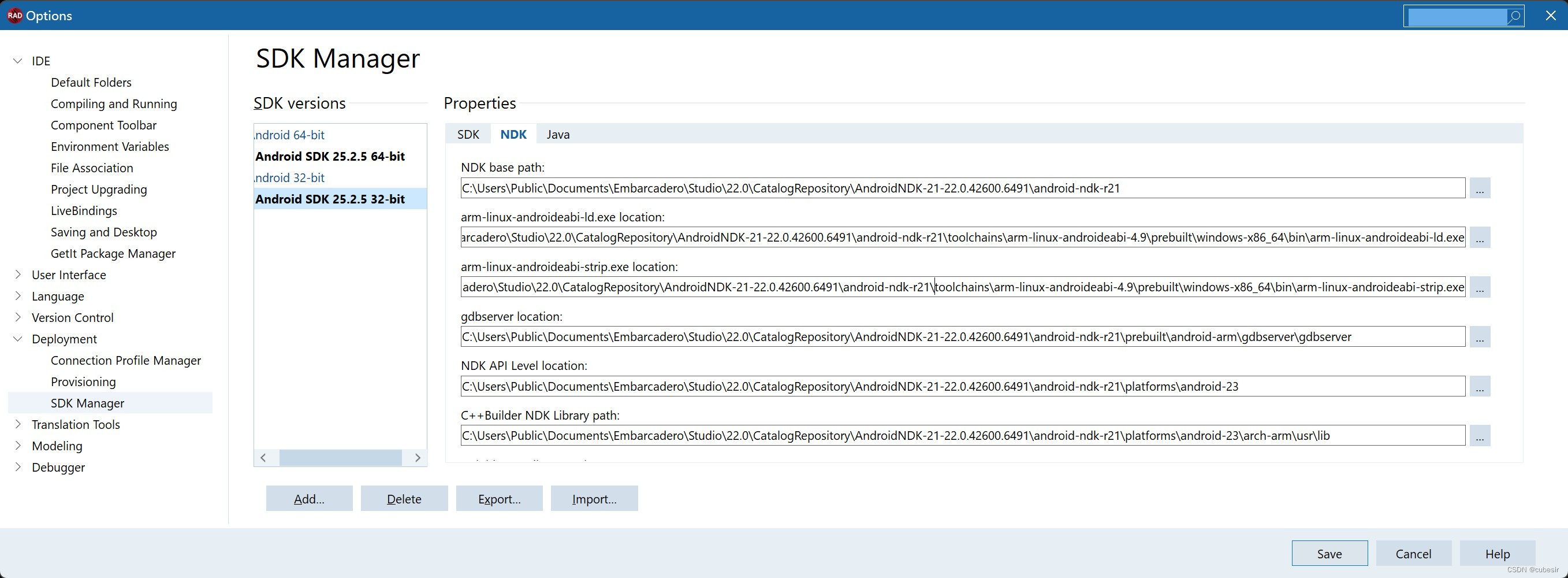Select the NDK properties tab
1568x578 pixels.
point(513,135)
